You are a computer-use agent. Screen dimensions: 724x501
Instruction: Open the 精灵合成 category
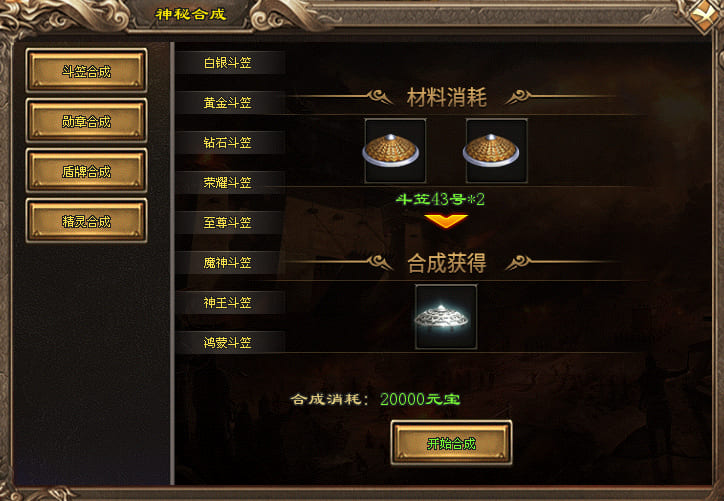[86, 221]
